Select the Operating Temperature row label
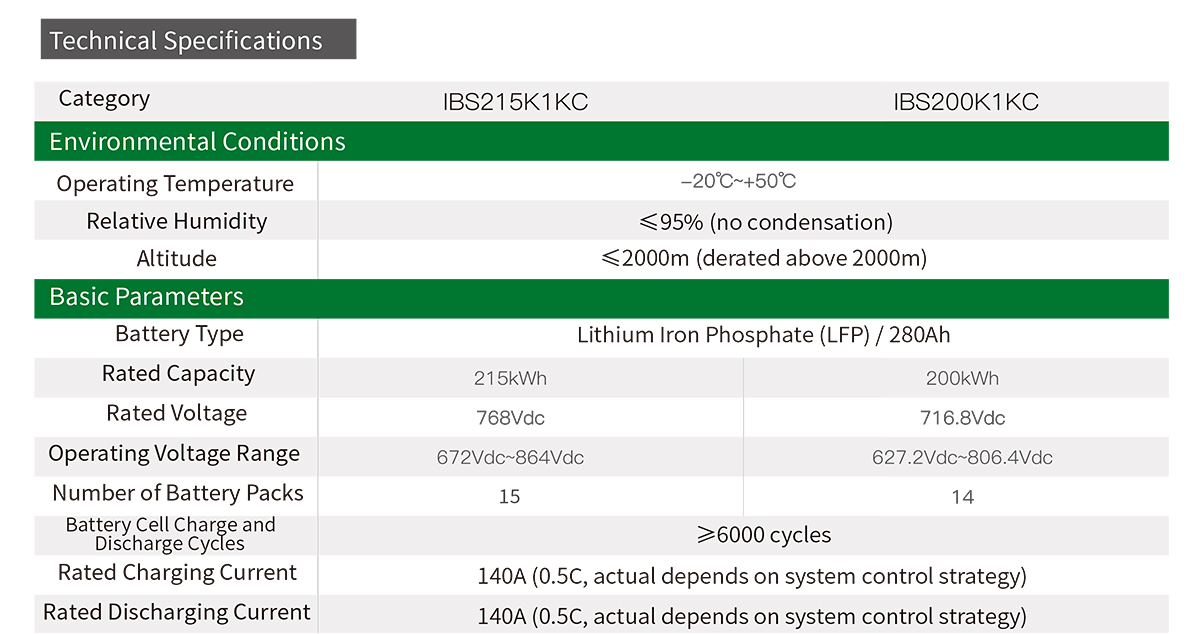 click(175, 184)
